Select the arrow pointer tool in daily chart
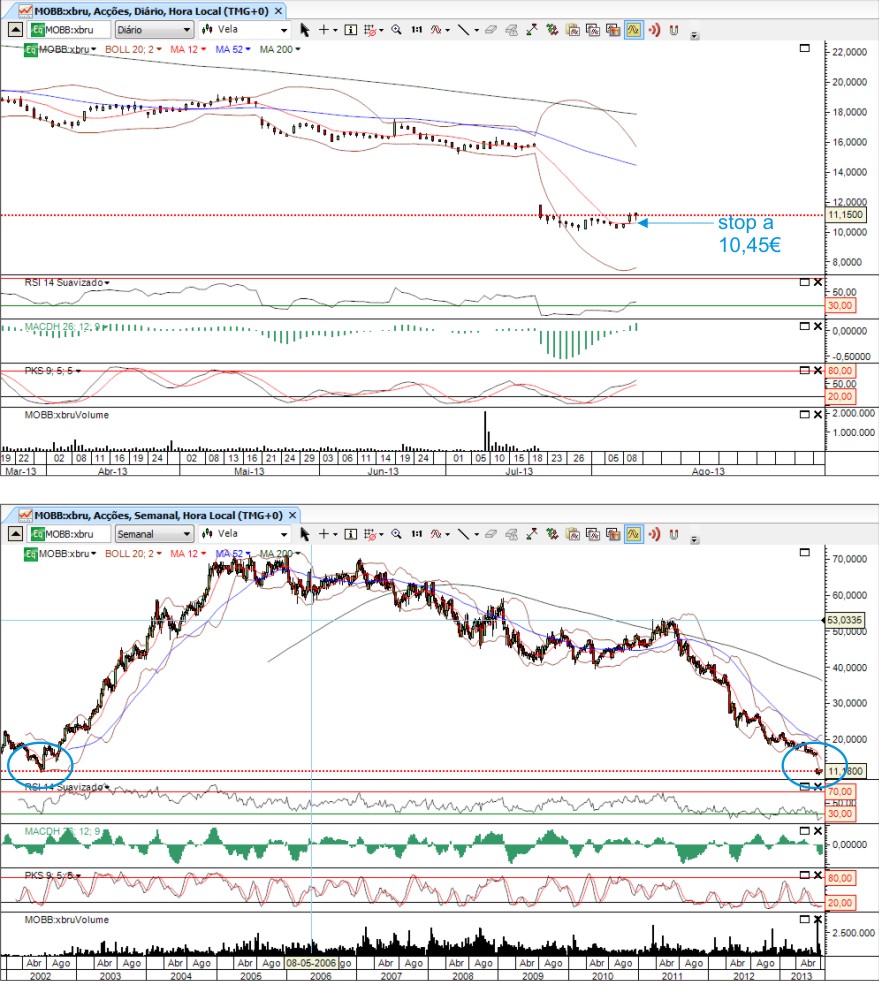The height and width of the screenshot is (981, 879). [x=306, y=30]
